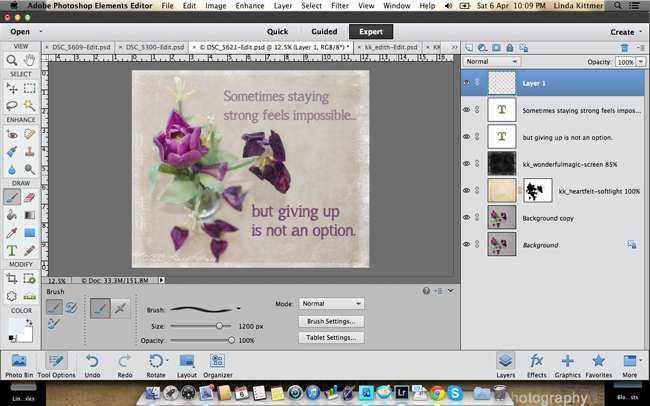Open the Photo Bin
The image size is (650, 406).
point(19,365)
